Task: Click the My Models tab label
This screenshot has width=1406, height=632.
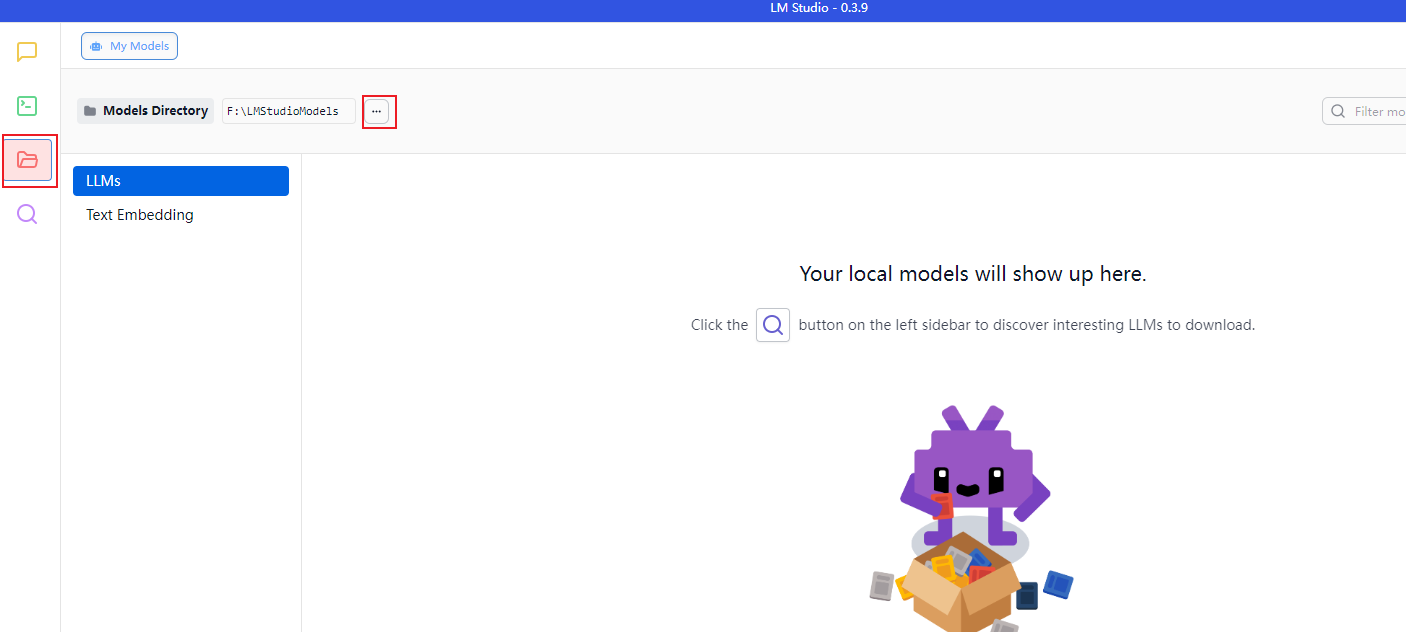Action: (x=139, y=47)
